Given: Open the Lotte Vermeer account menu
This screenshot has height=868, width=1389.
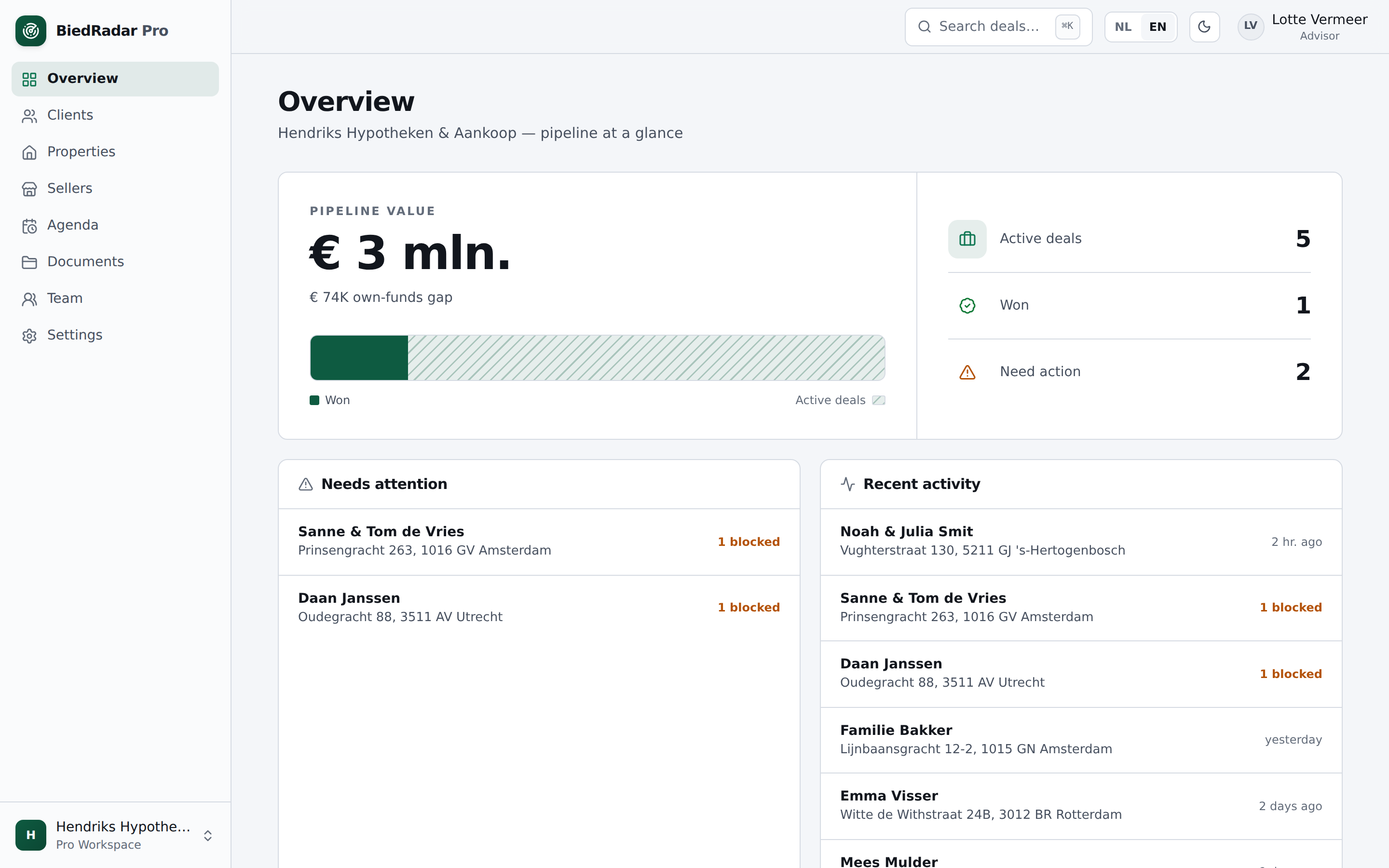Looking at the screenshot, I should coord(1303,27).
